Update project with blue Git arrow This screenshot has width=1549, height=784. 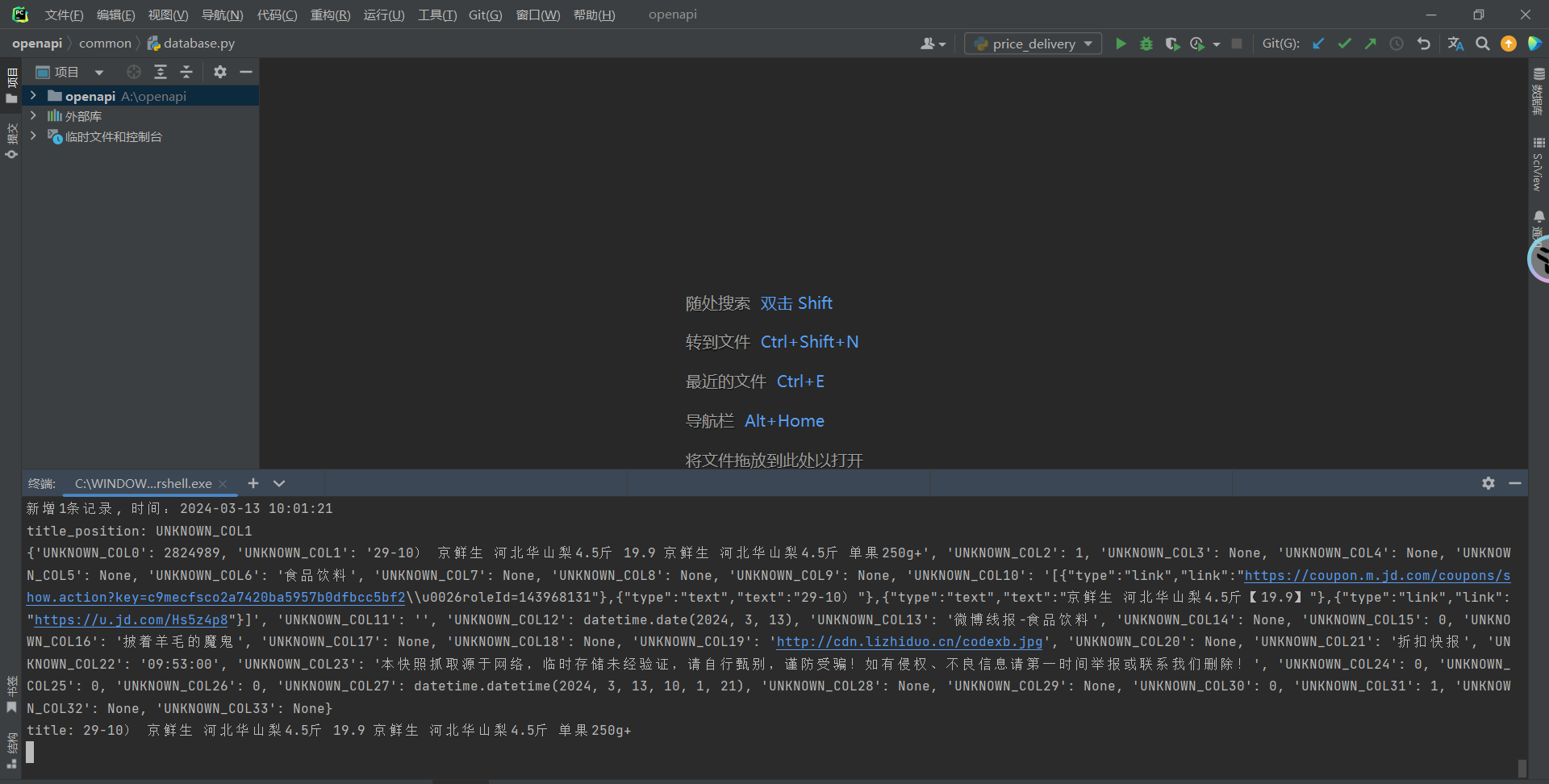tap(1318, 44)
